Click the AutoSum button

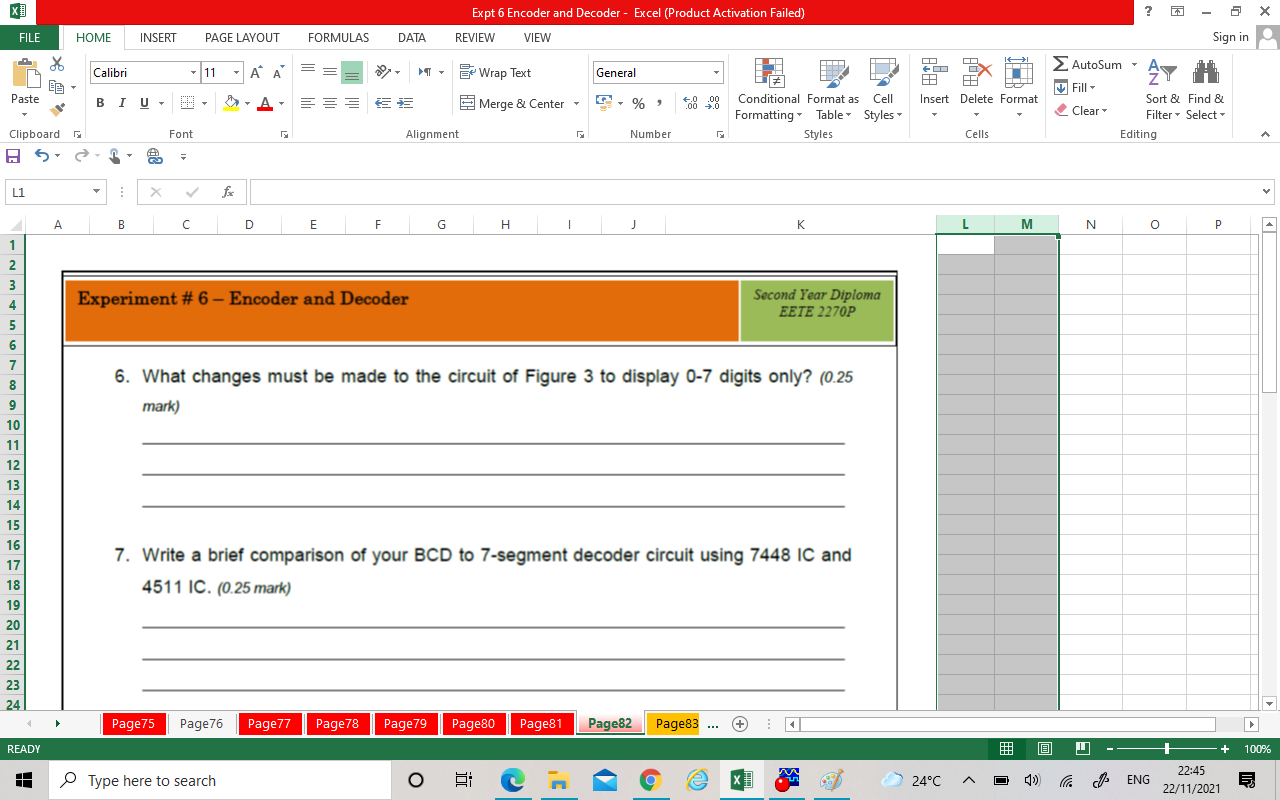tap(1090, 64)
